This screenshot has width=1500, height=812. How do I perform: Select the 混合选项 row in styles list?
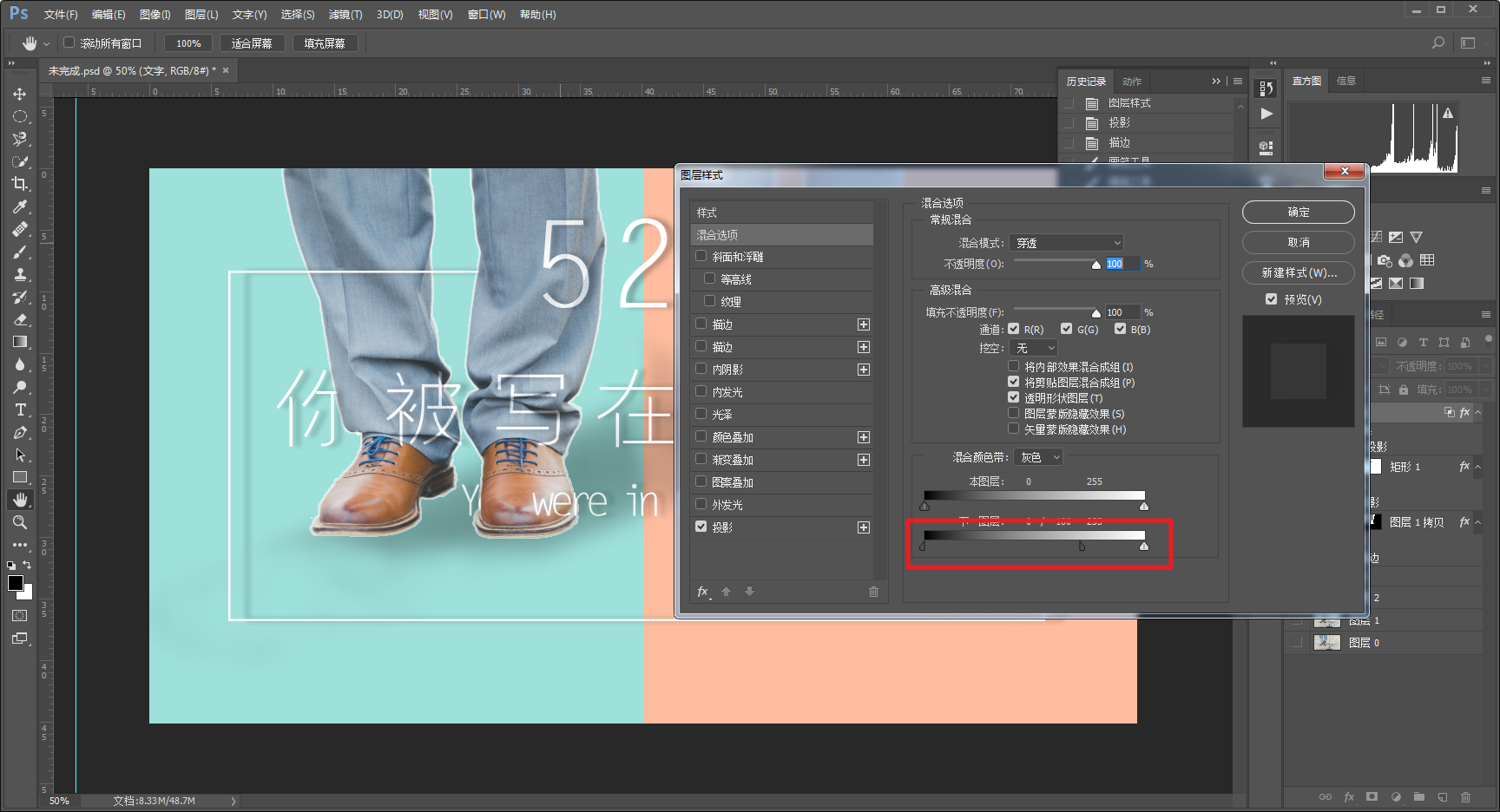tap(782, 235)
